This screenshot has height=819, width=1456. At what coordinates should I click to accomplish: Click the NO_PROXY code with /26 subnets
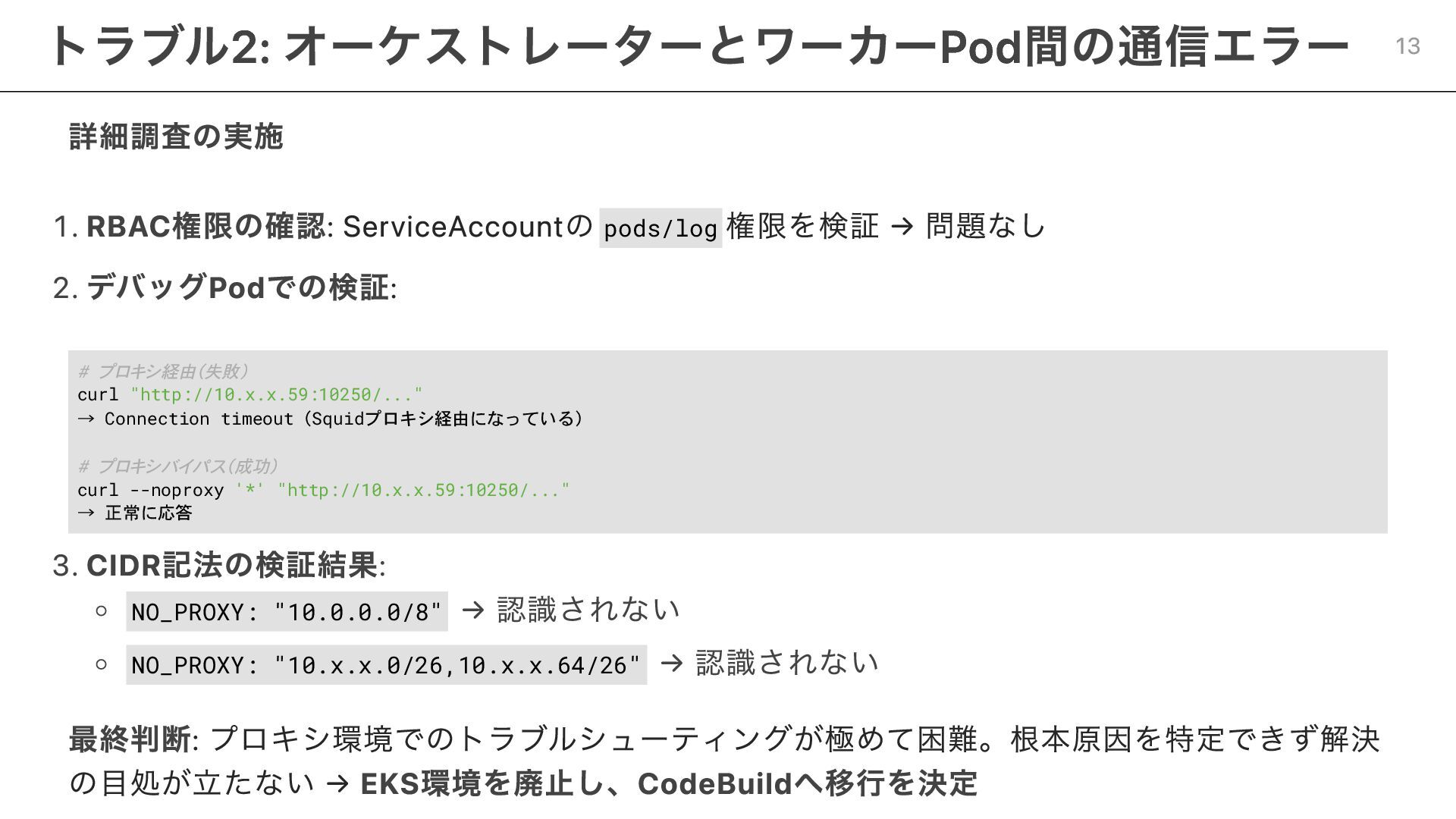pyautogui.click(x=386, y=665)
